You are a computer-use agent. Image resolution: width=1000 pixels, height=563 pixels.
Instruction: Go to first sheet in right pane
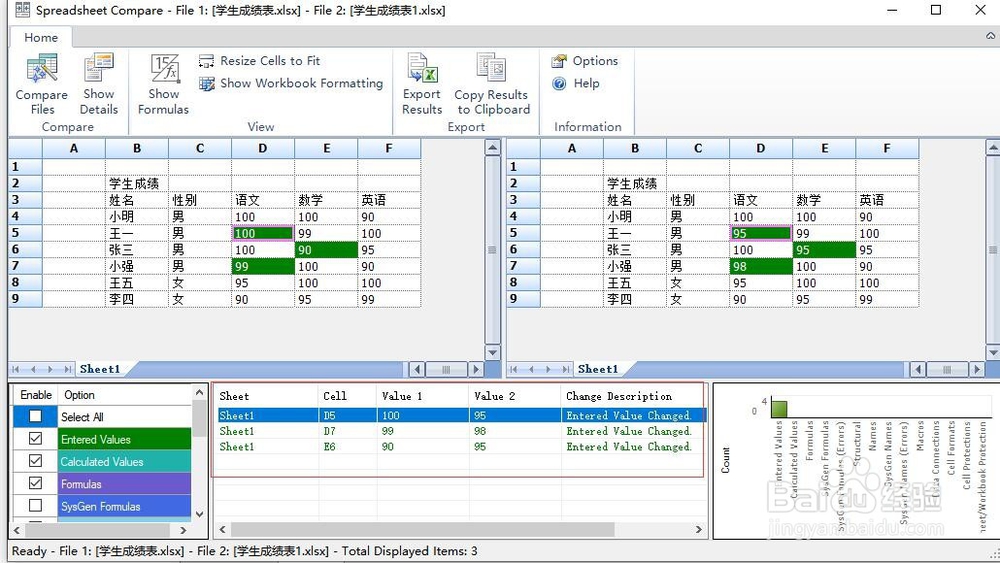(514, 369)
